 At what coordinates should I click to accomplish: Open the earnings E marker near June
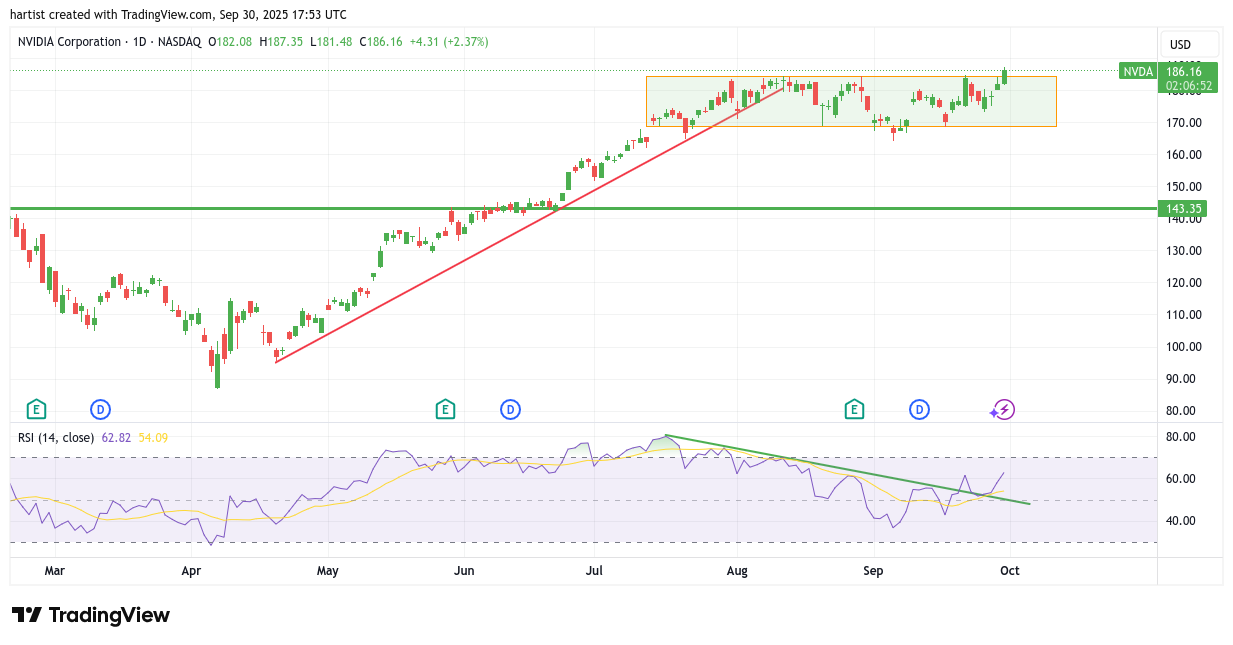tap(445, 409)
